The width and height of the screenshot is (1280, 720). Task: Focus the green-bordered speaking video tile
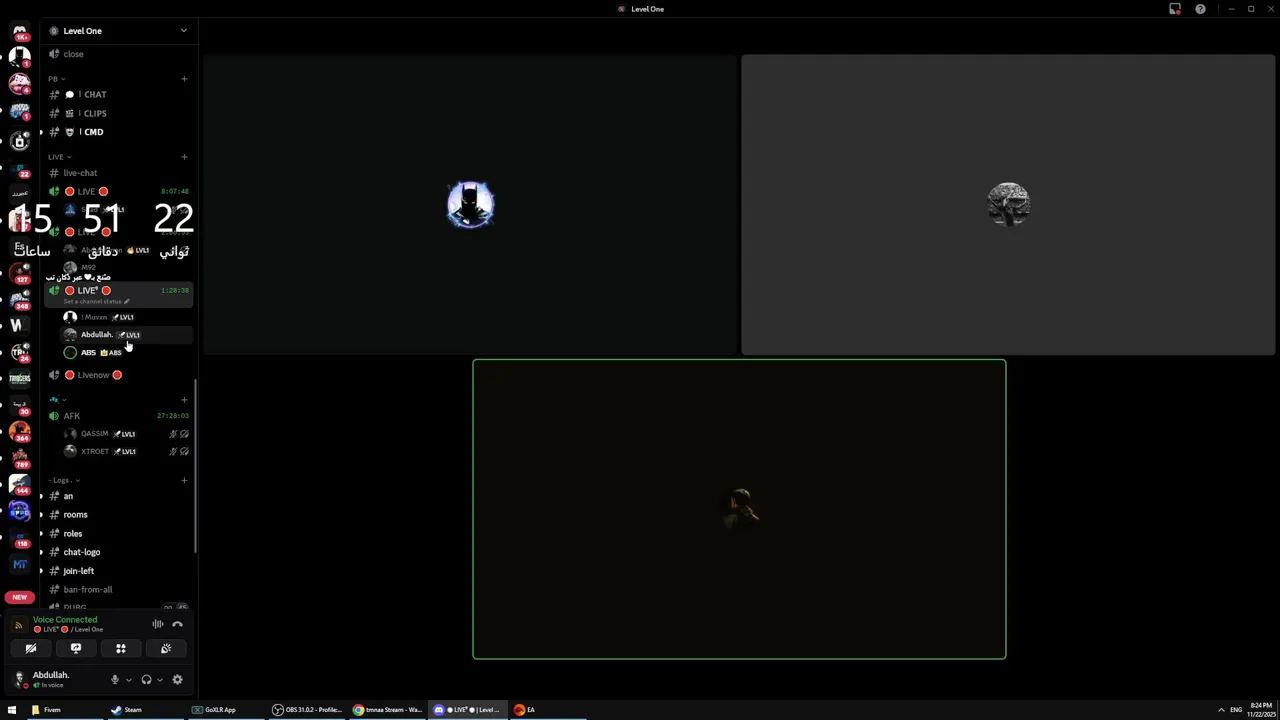click(739, 509)
